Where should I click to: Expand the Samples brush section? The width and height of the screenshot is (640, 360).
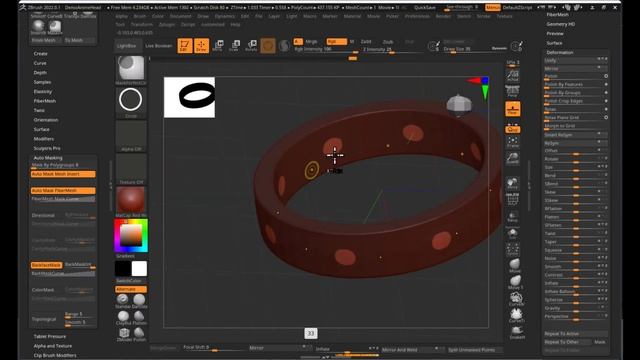click(42, 82)
